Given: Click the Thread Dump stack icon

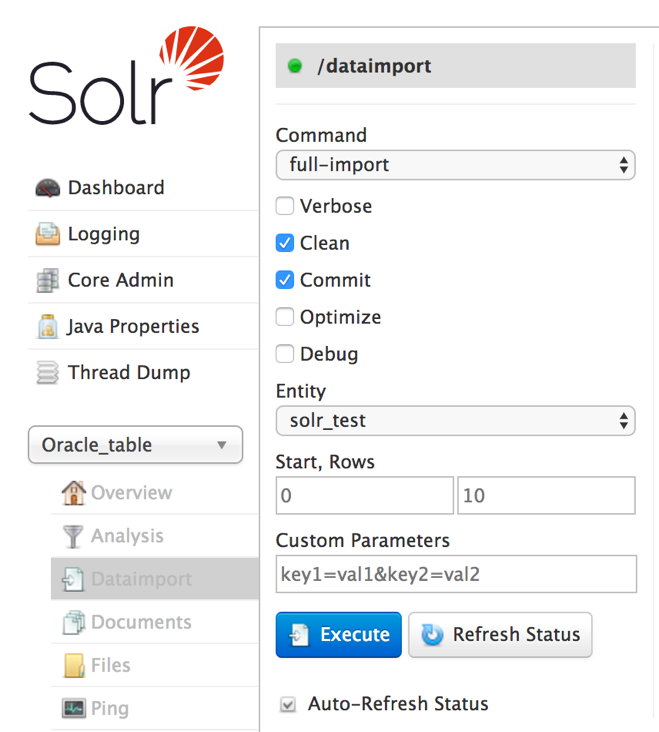Looking at the screenshot, I should point(47,373).
